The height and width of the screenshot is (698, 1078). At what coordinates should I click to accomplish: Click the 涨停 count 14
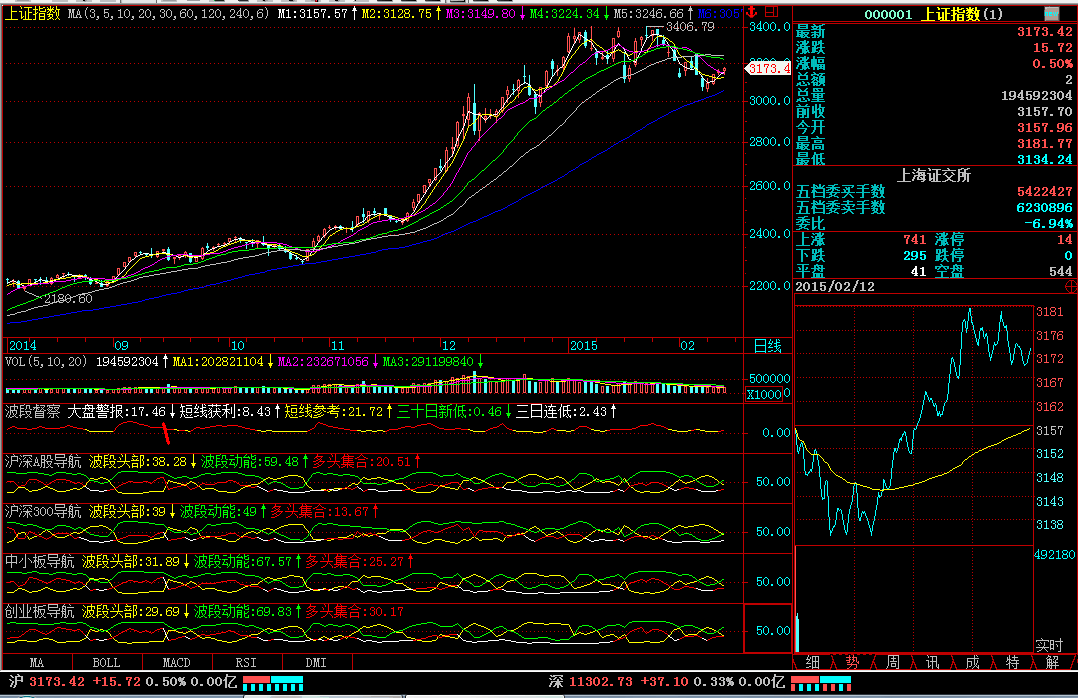click(1064, 239)
